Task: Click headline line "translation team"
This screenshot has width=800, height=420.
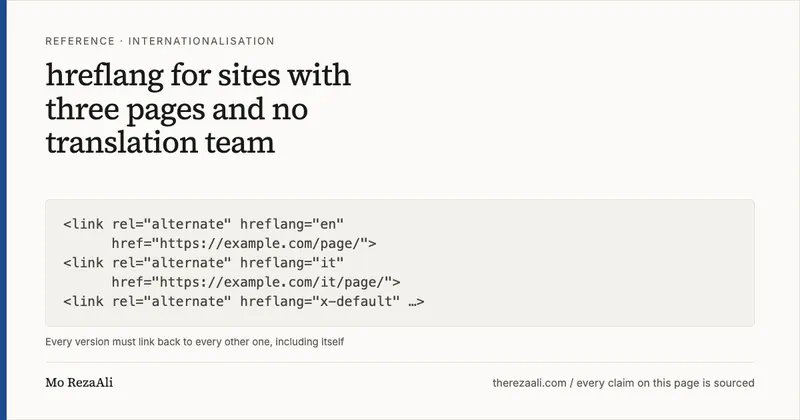Action: click(x=160, y=143)
